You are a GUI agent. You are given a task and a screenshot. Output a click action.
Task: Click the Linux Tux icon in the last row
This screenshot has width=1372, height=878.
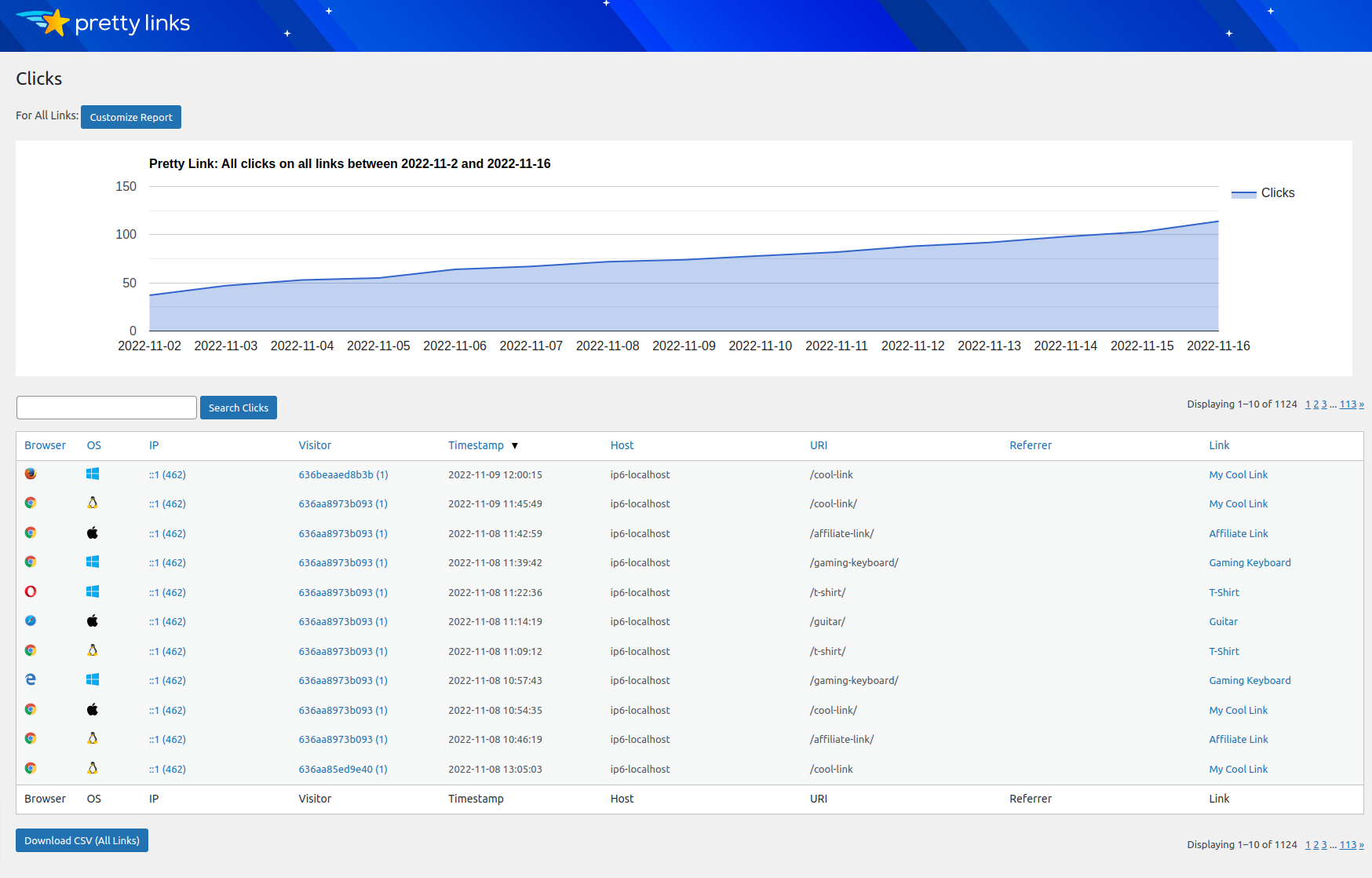click(93, 768)
